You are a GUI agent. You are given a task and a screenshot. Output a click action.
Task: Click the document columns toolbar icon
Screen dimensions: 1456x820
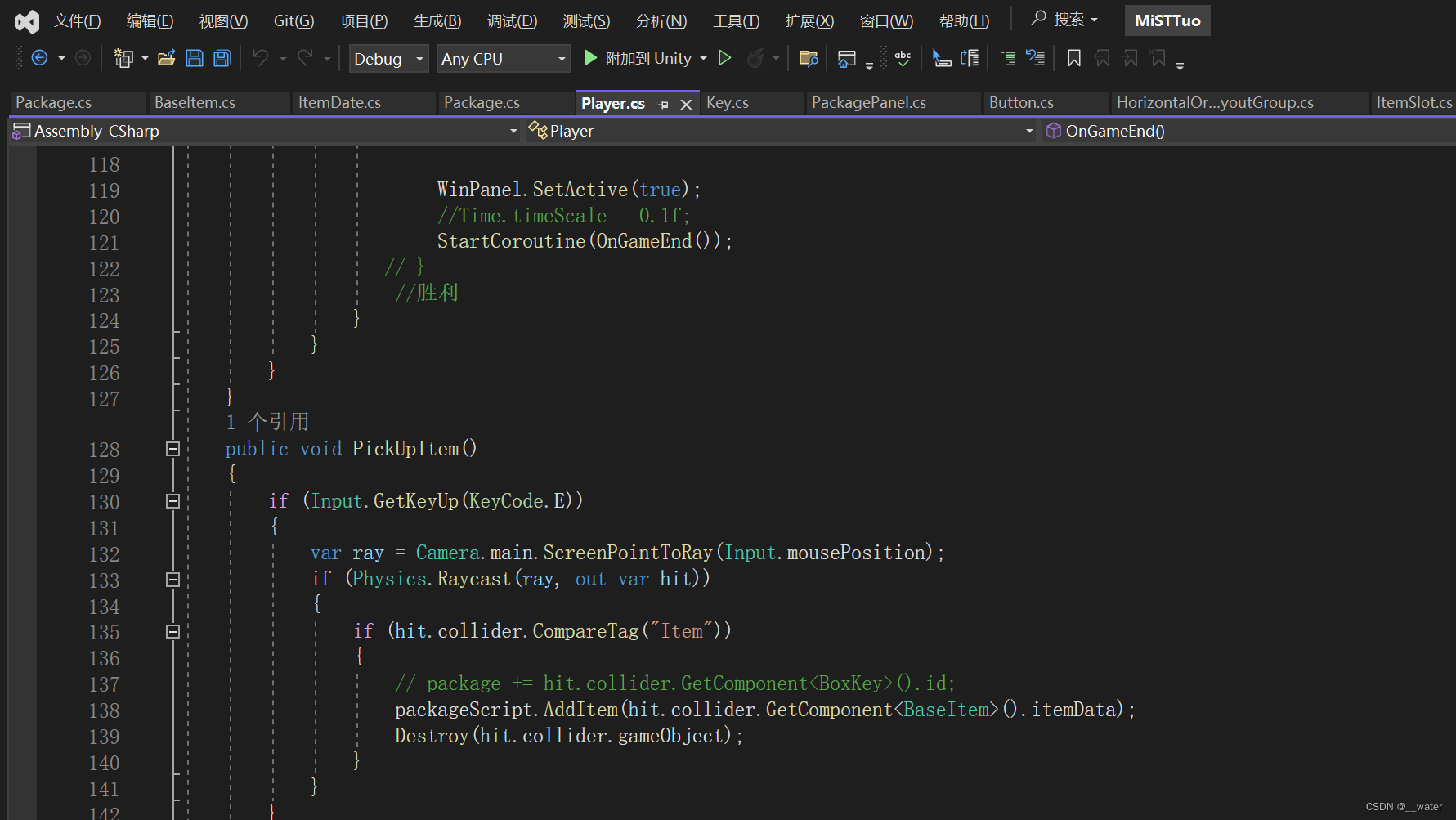point(970,58)
